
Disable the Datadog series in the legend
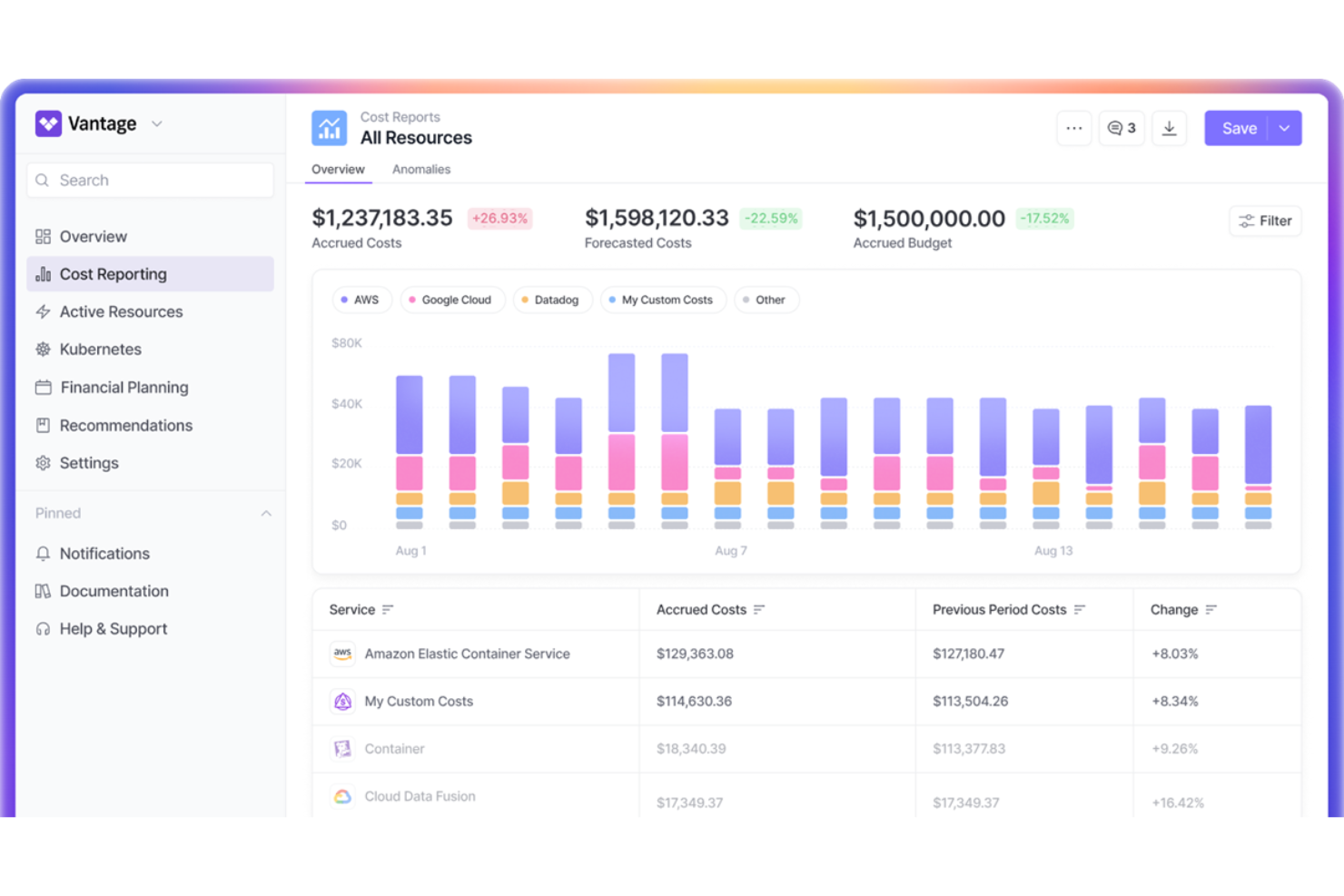click(552, 300)
